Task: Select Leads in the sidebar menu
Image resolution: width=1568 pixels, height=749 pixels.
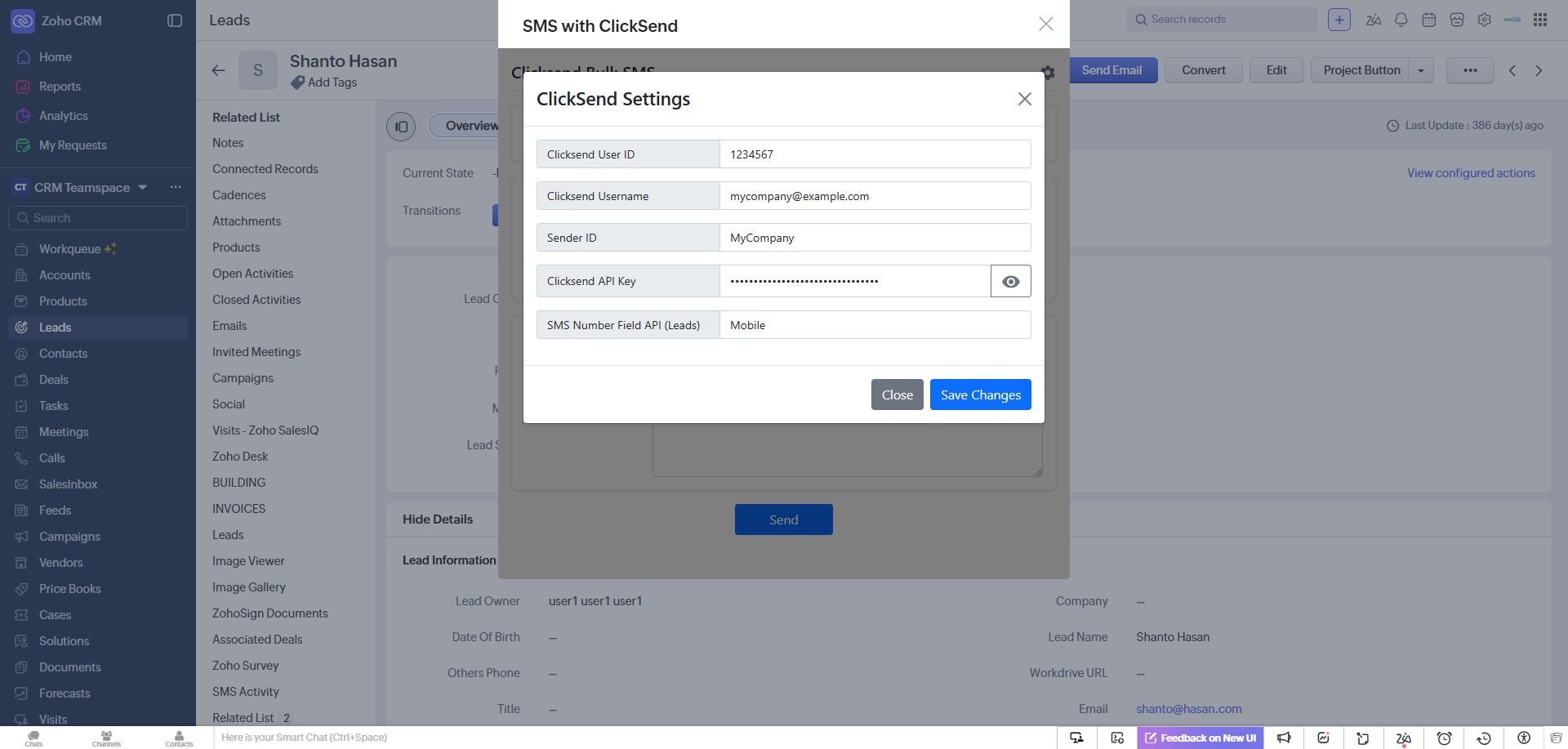Action: click(x=56, y=328)
